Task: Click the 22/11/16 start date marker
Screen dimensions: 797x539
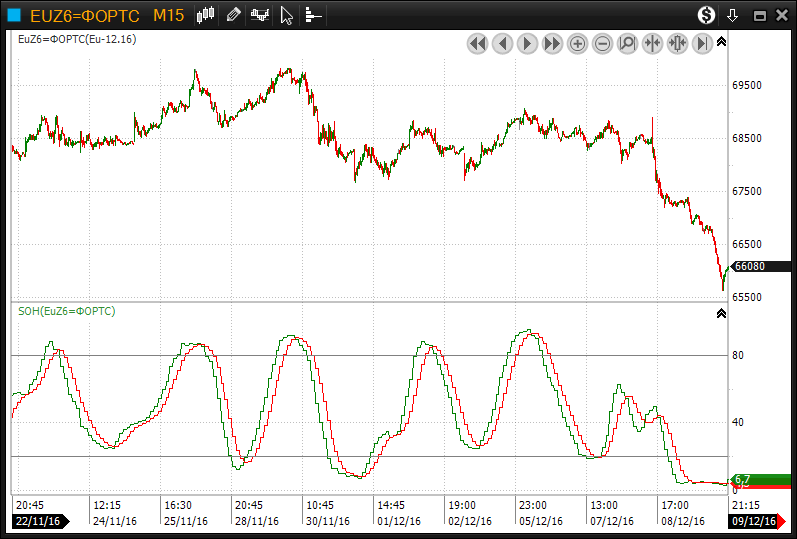Action: pyautogui.click(x=40, y=521)
